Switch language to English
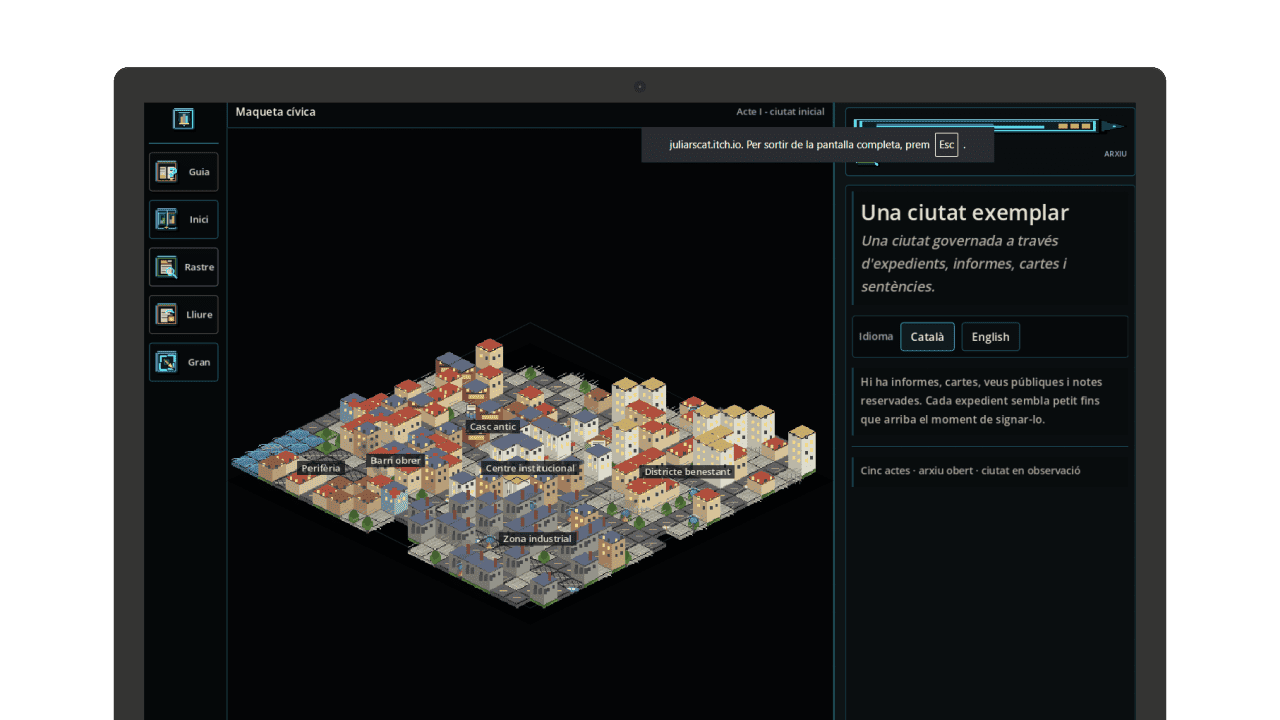This screenshot has height=720, width=1280. [990, 337]
